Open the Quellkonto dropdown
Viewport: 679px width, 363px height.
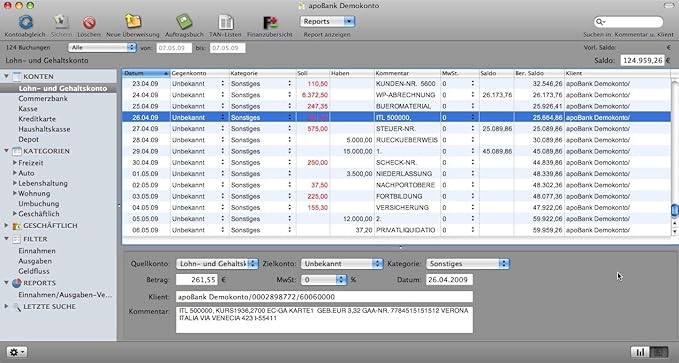coord(217,263)
